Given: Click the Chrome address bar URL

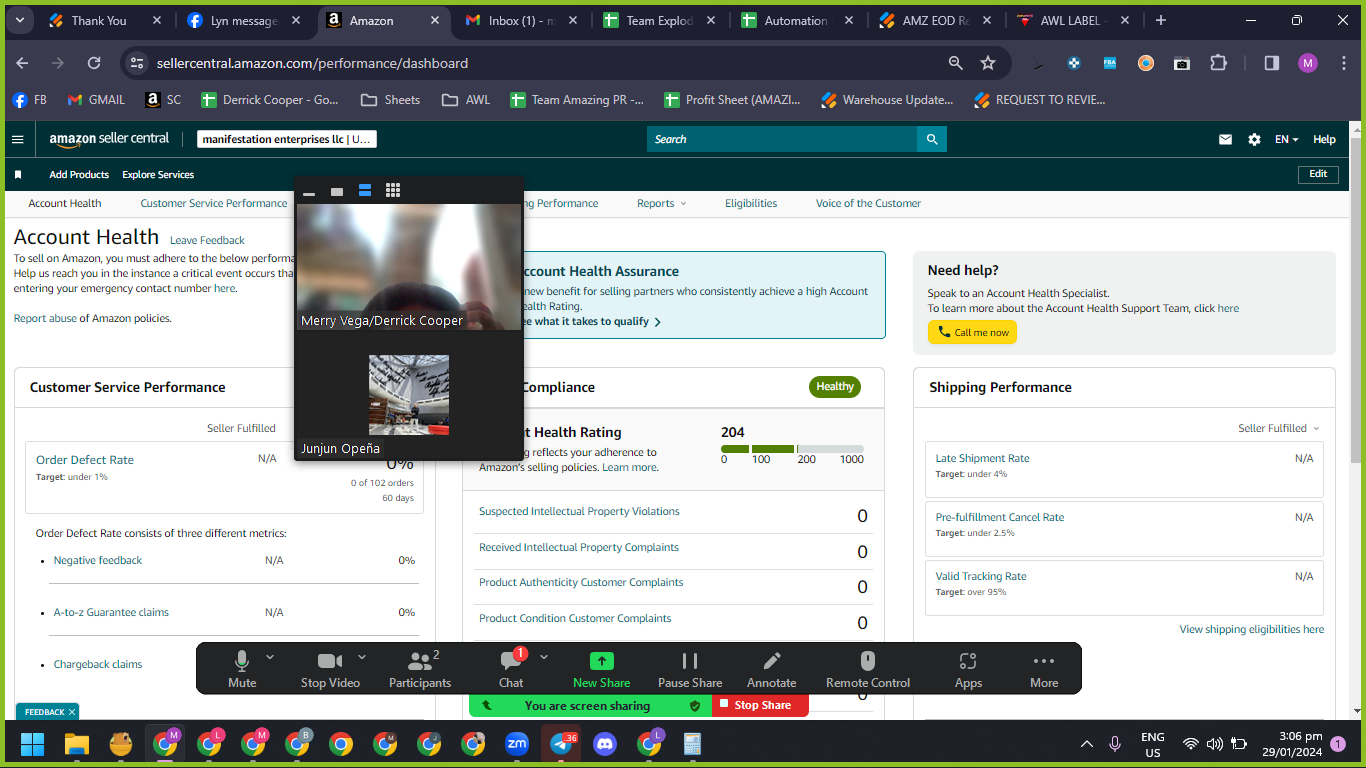Looking at the screenshot, I should (x=312, y=63).
